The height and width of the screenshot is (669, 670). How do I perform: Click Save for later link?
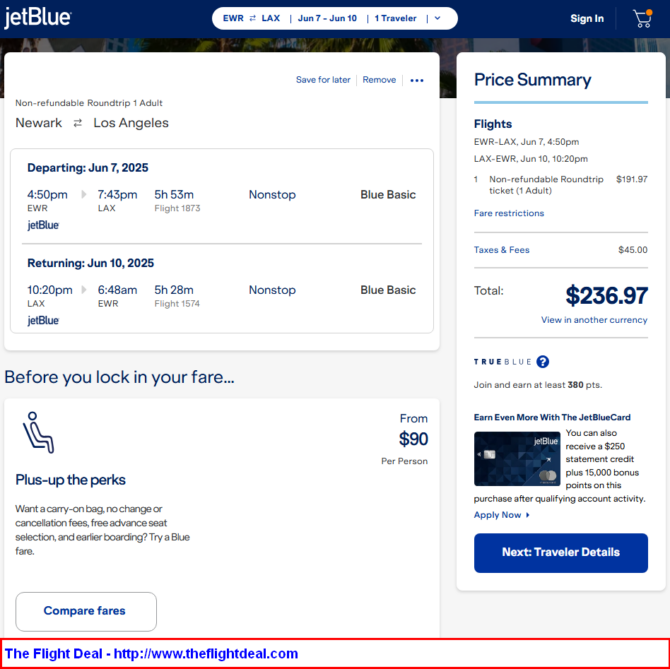(323, 80)
